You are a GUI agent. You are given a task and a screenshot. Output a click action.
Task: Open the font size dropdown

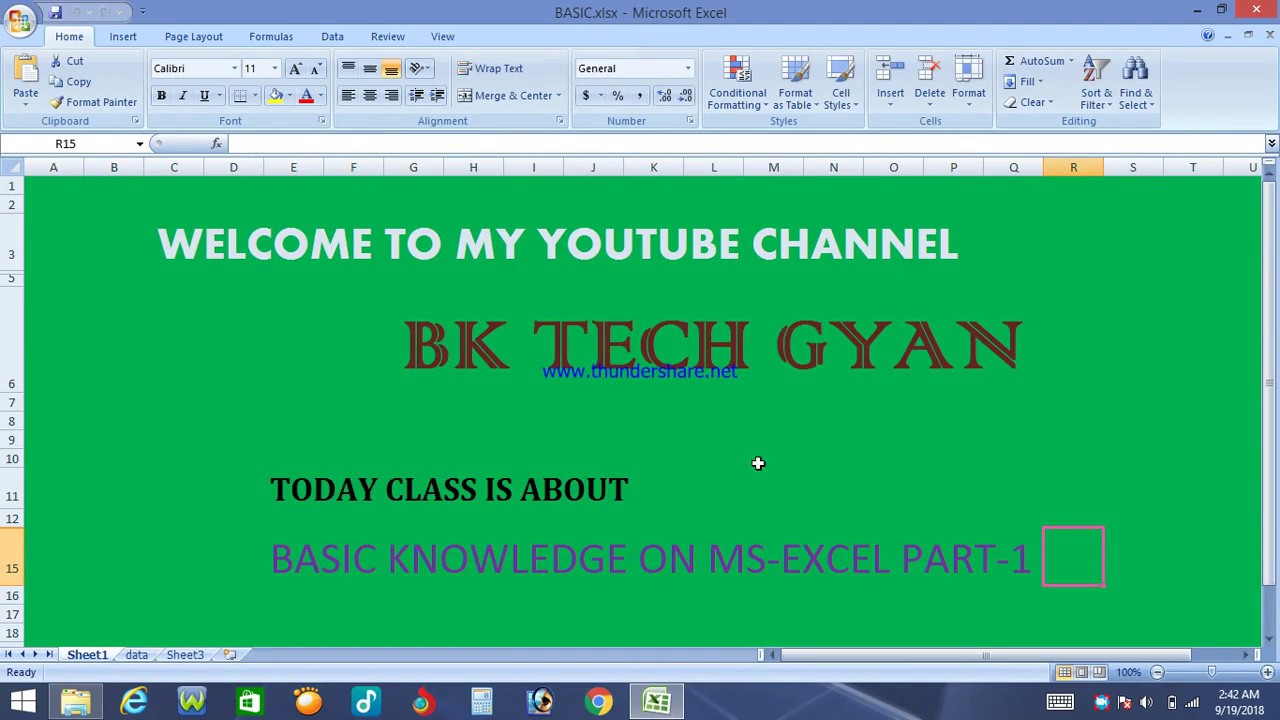tap(275, 68)
